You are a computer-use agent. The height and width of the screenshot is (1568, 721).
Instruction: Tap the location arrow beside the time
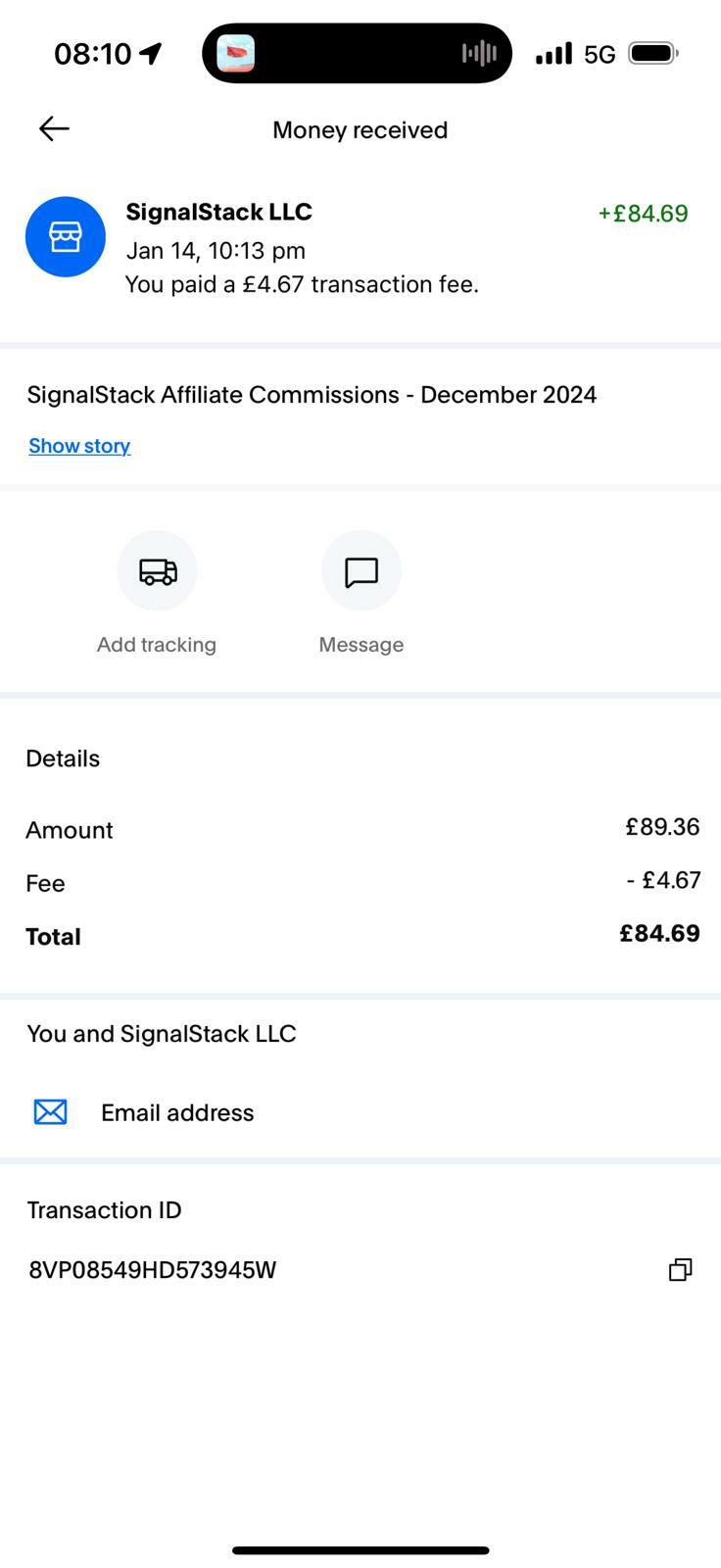pos(151,53)
